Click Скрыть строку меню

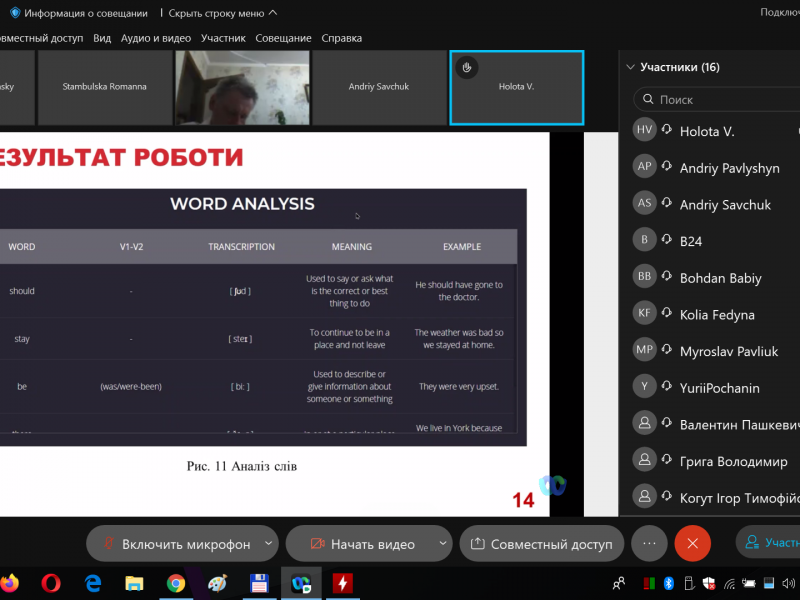pyautogui.click(x=222, y=13)
